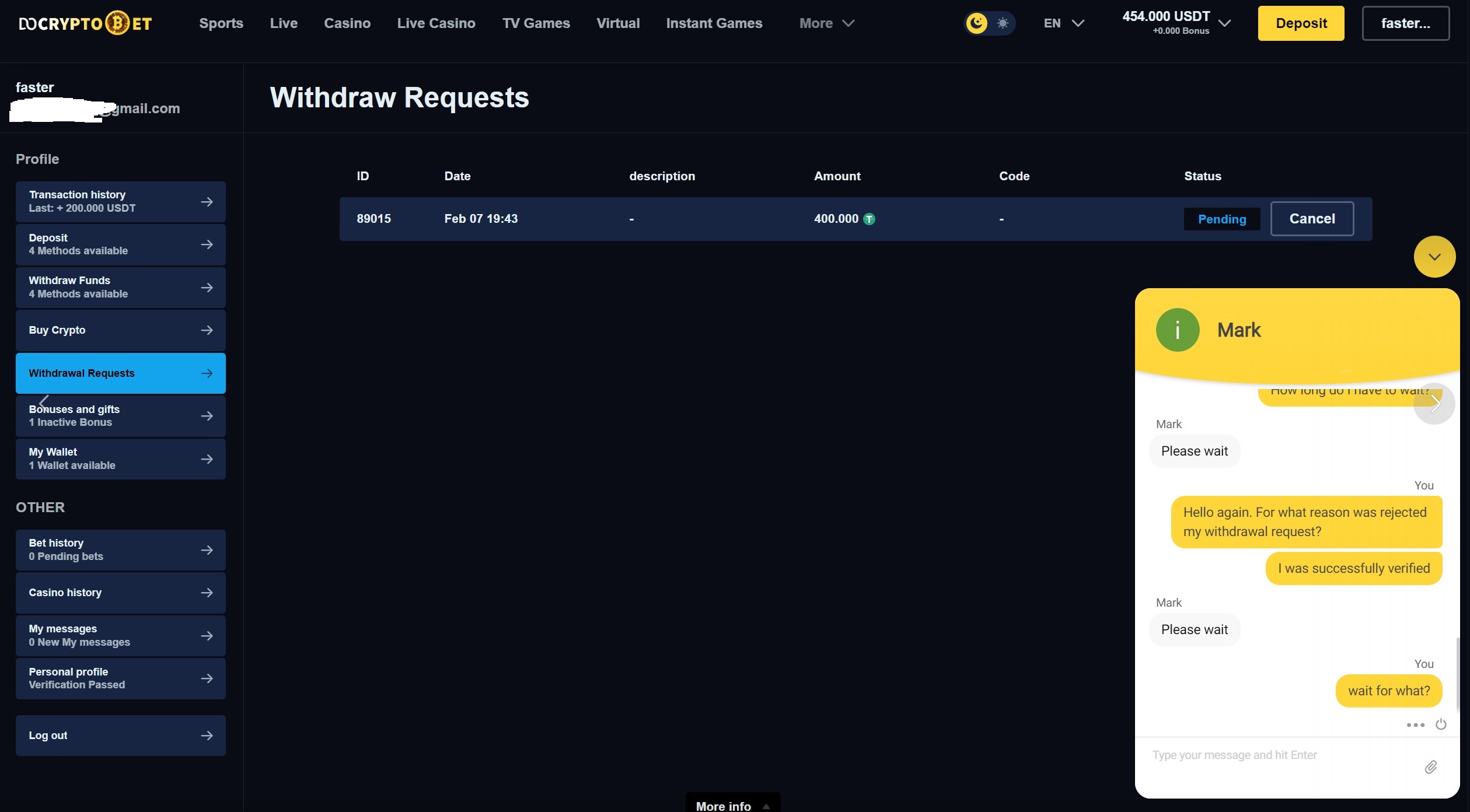Click the Withdrawal Requests arrow icon
Image resolution: width=1470 pixels, height=812 pixels.
[207, 373]
